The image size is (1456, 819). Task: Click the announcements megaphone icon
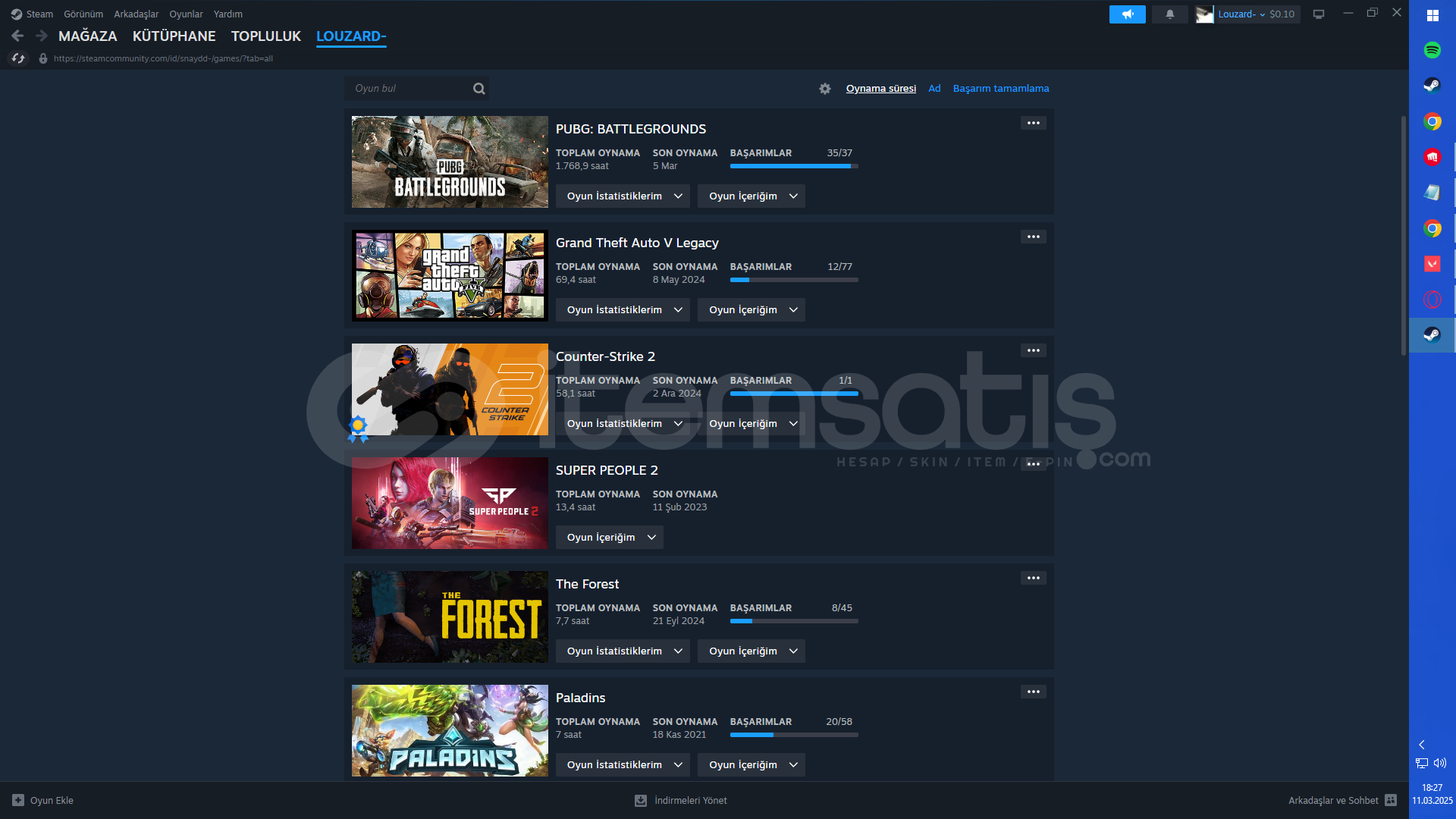point(1127,14)
